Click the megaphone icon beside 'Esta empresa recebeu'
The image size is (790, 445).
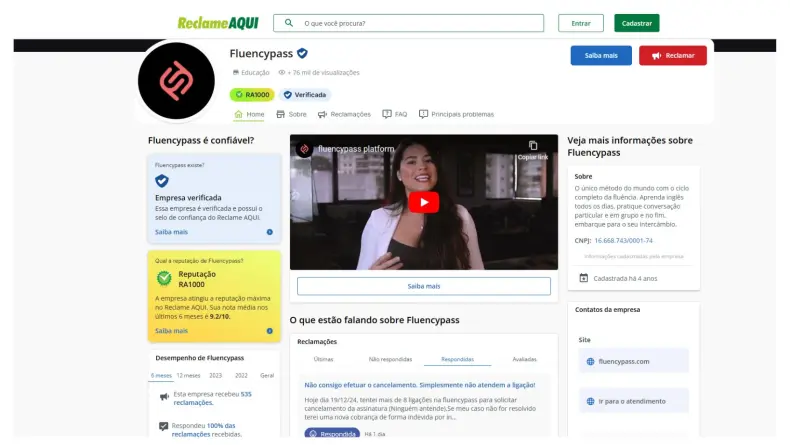point(164,397)
